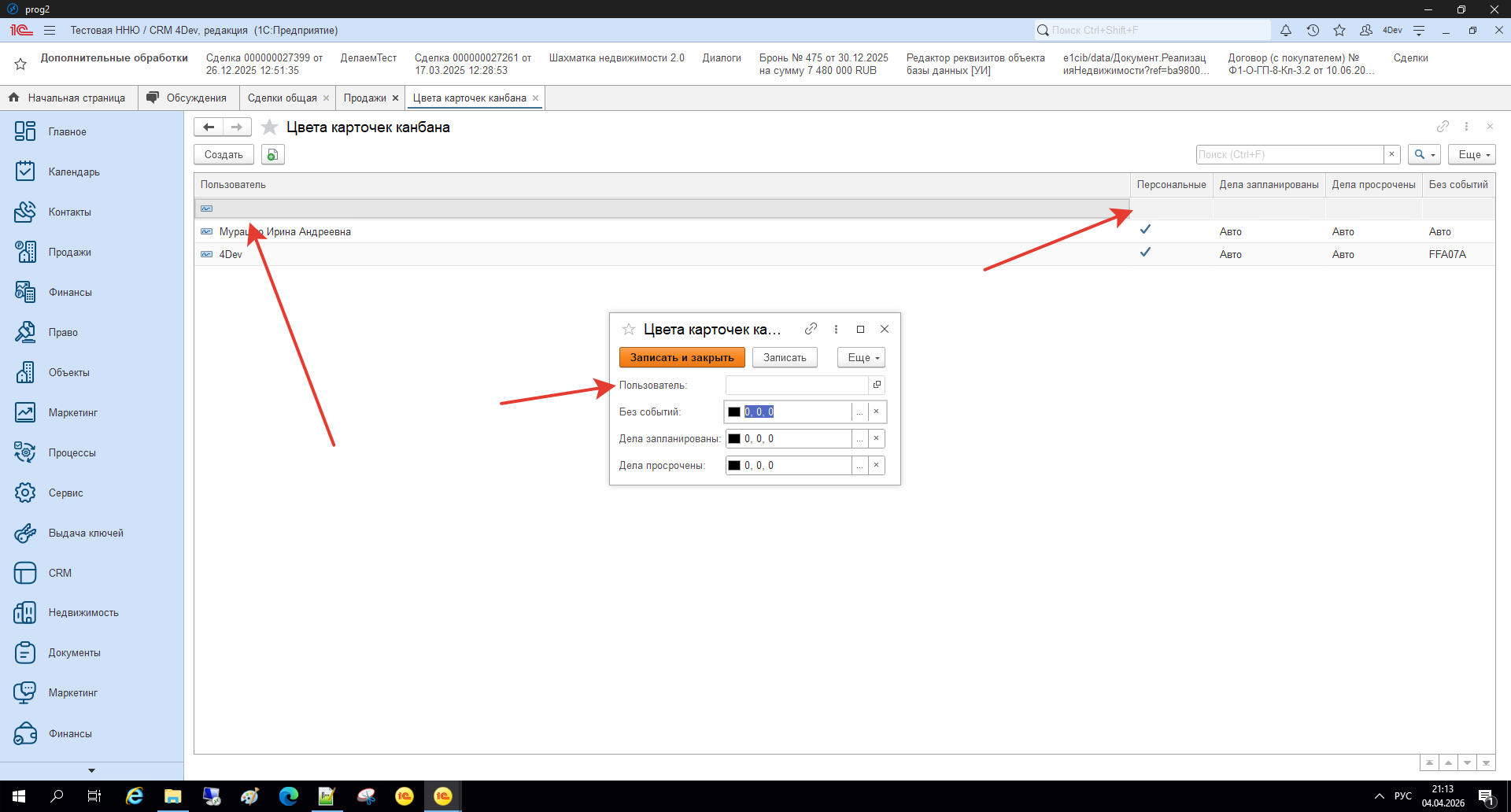
Task: Open the history clock icon
Action: click(x=1313, y=31)
